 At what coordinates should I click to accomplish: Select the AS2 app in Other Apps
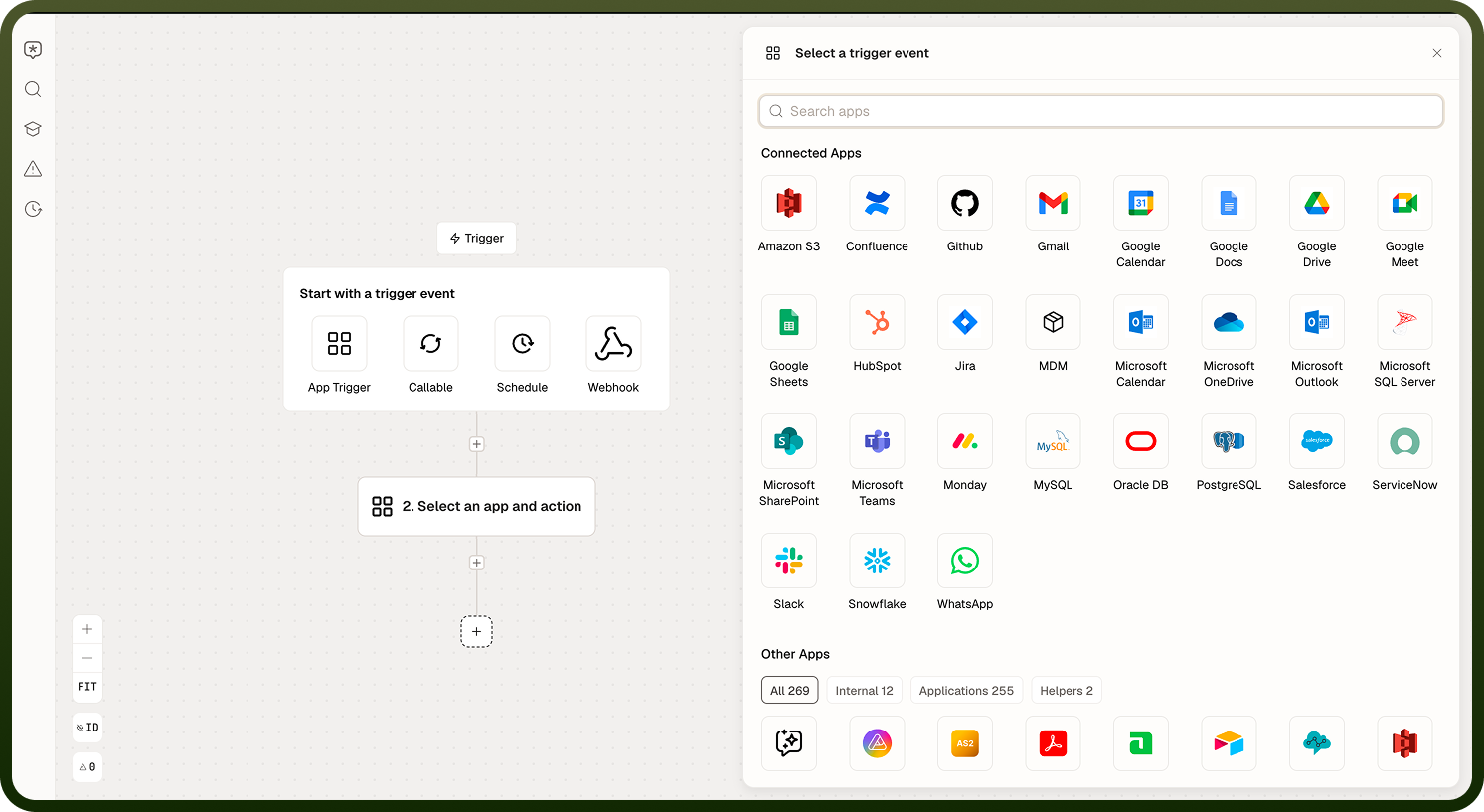click(965, 743)
